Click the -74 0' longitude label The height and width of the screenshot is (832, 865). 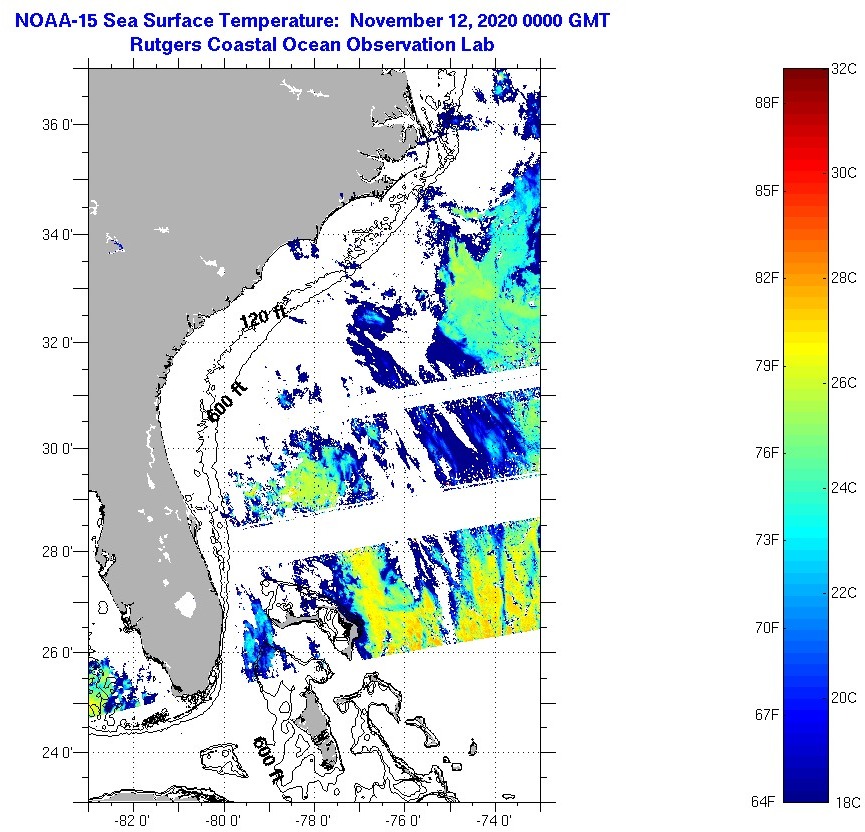coord(494,821)
